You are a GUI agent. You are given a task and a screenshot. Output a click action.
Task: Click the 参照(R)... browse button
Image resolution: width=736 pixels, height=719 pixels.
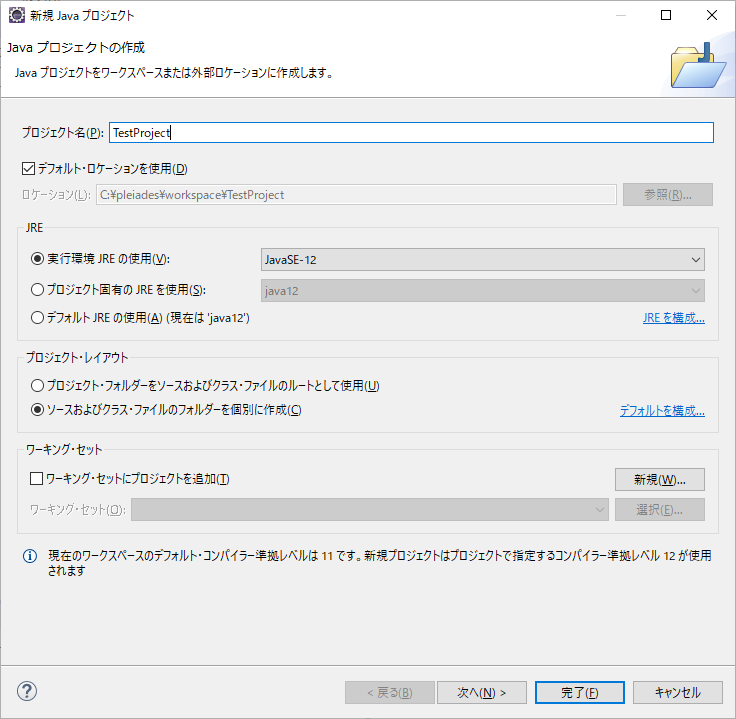(667, 194)
